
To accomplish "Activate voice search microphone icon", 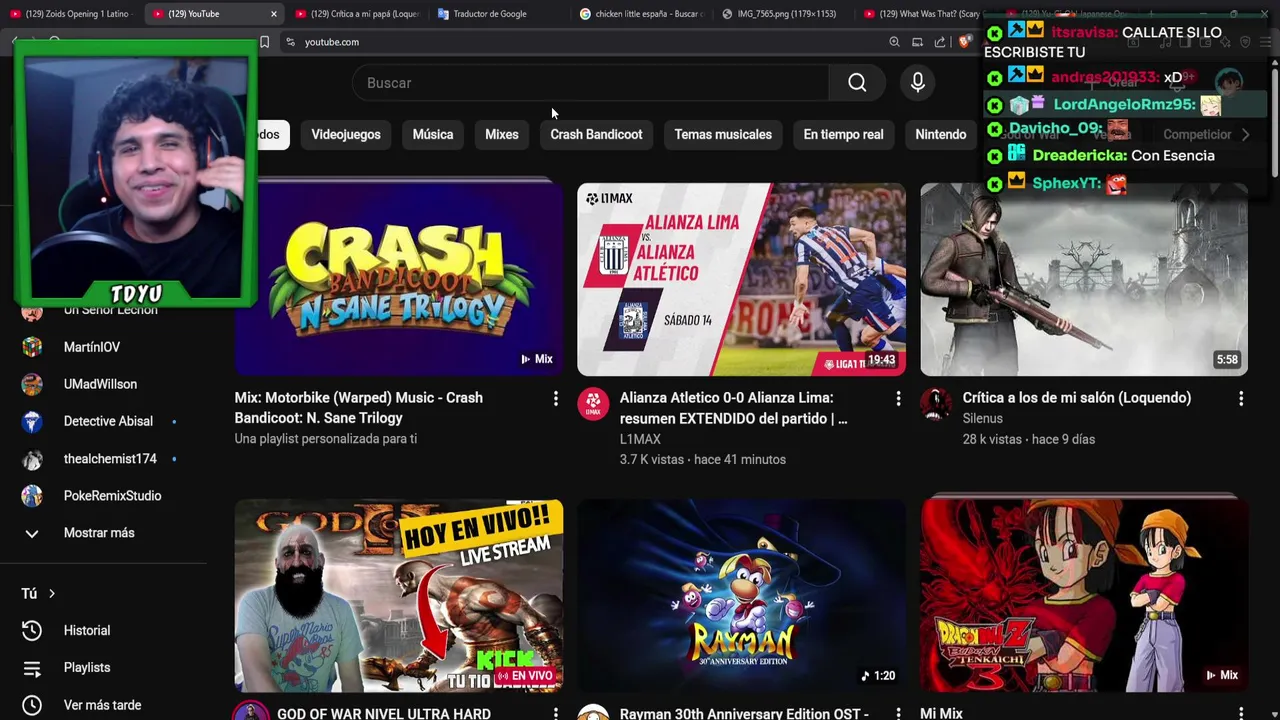I will coord(917,83).
